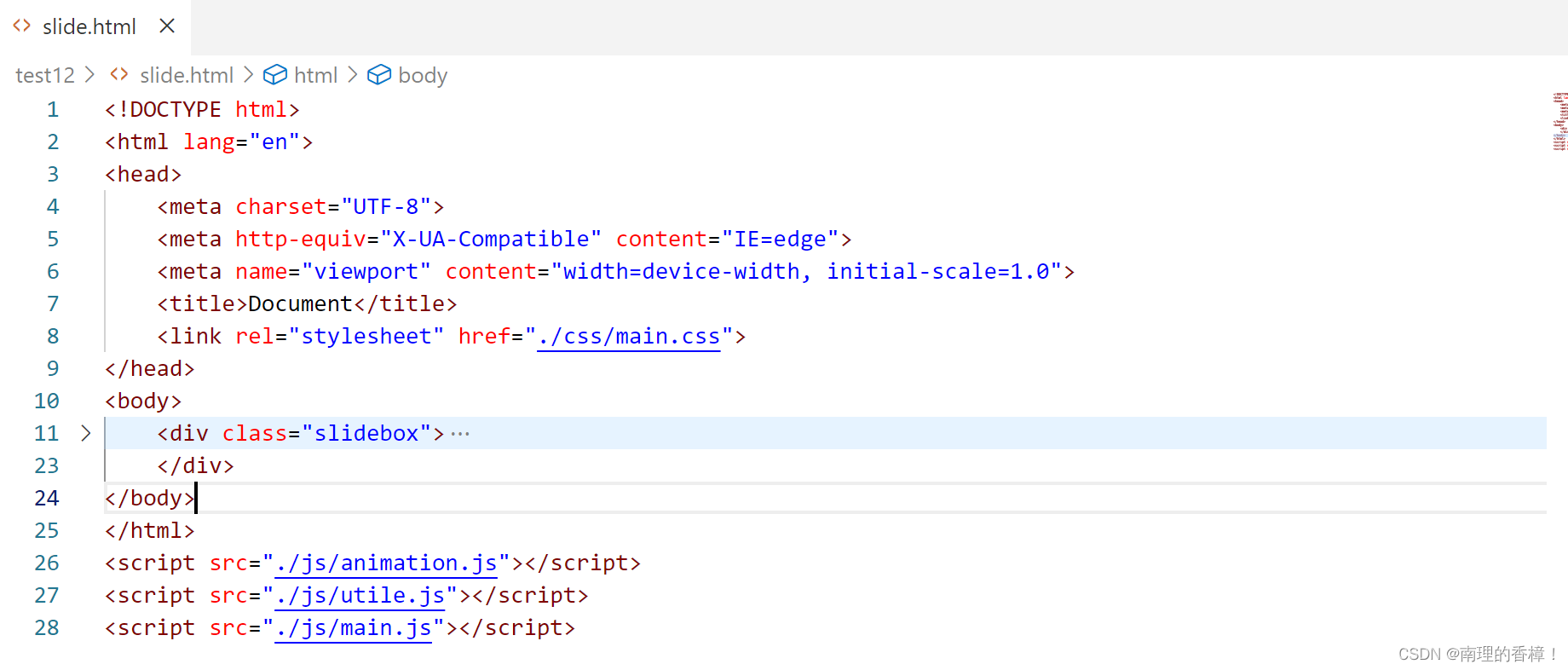Expand breadcrumb chevron after html

[x=352, y=75]
